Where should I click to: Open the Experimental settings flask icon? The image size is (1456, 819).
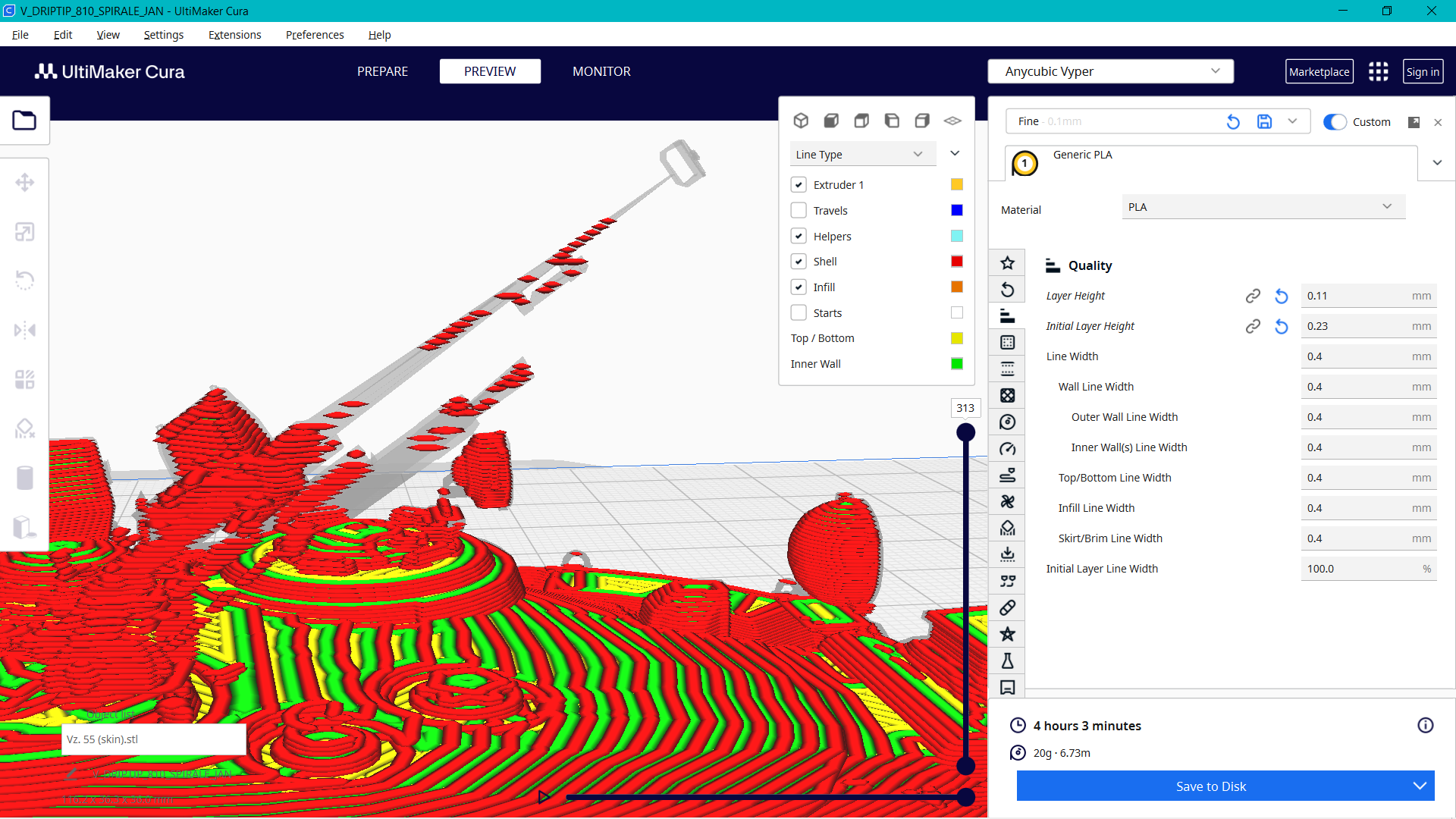click(1007, 661)
